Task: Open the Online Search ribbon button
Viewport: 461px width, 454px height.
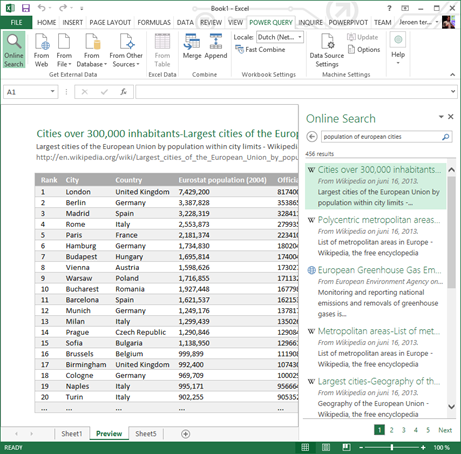Action: coord(14,50)
